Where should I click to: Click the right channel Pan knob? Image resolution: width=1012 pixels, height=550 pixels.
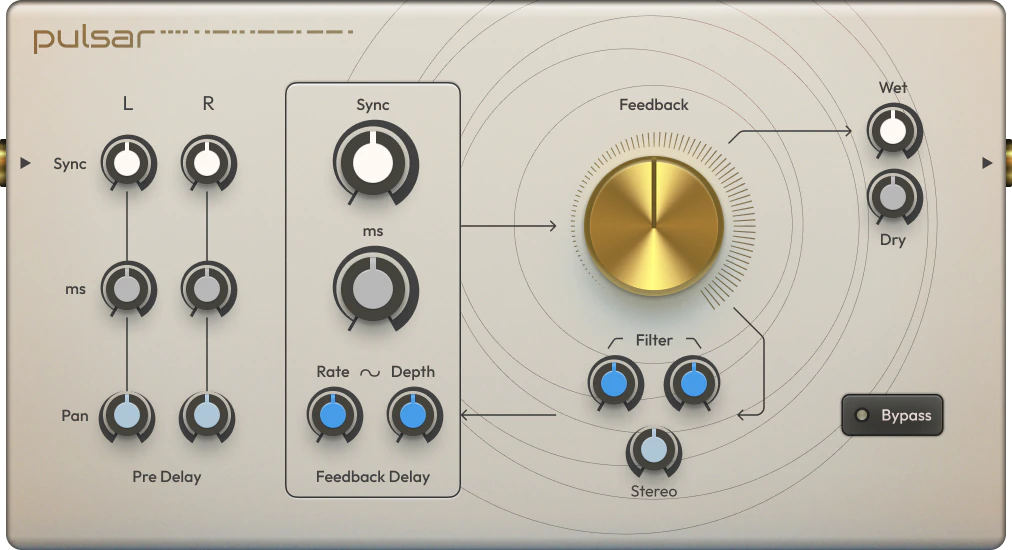click(x=207, y=416)
